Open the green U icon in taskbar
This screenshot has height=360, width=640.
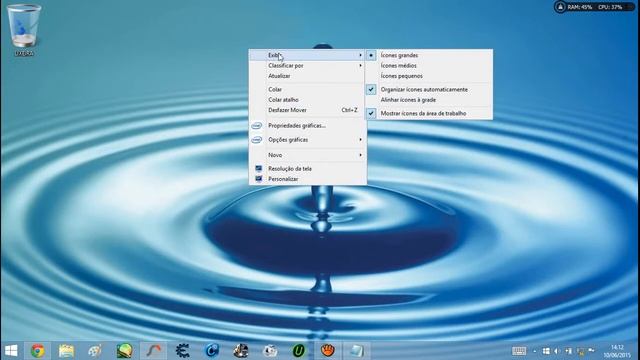pos(299,351)
